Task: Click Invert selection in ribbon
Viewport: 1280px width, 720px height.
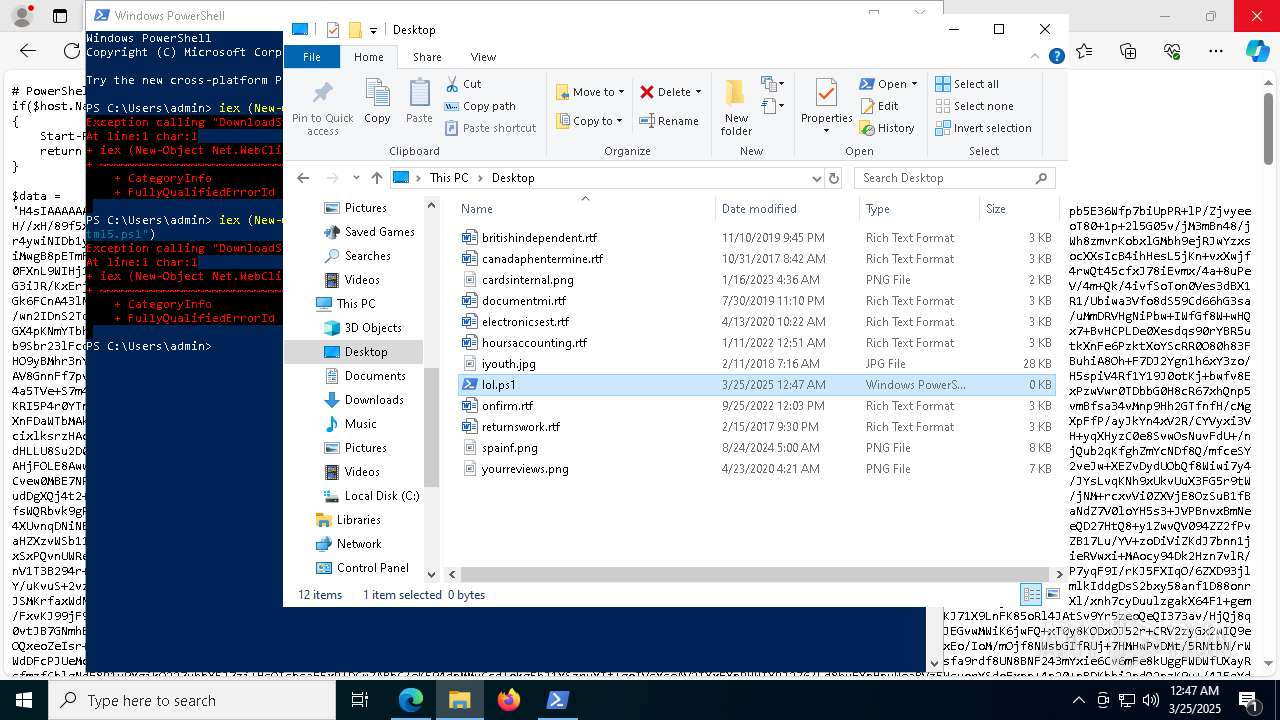Action: 983,128
